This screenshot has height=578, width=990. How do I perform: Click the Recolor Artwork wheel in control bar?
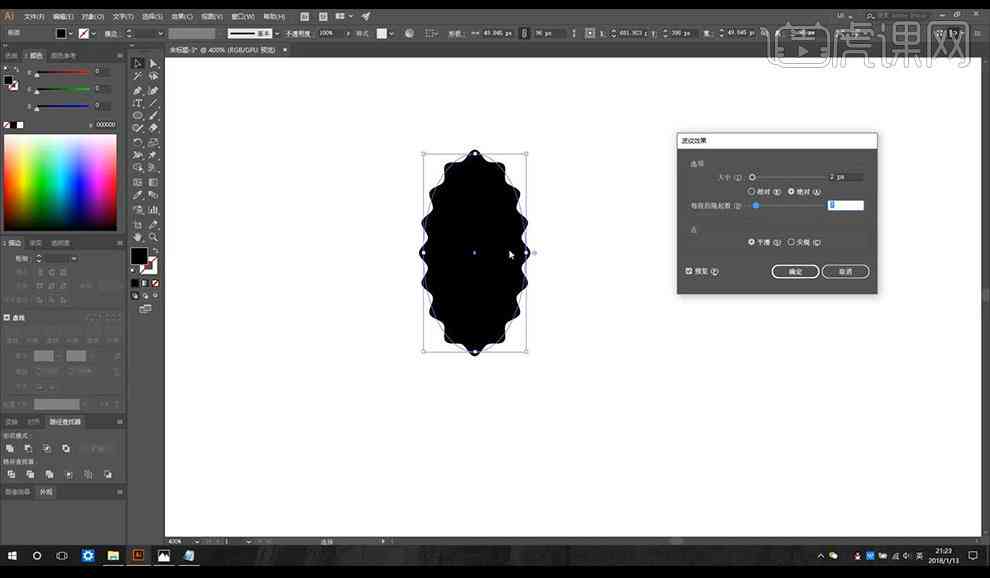point(409,33)
